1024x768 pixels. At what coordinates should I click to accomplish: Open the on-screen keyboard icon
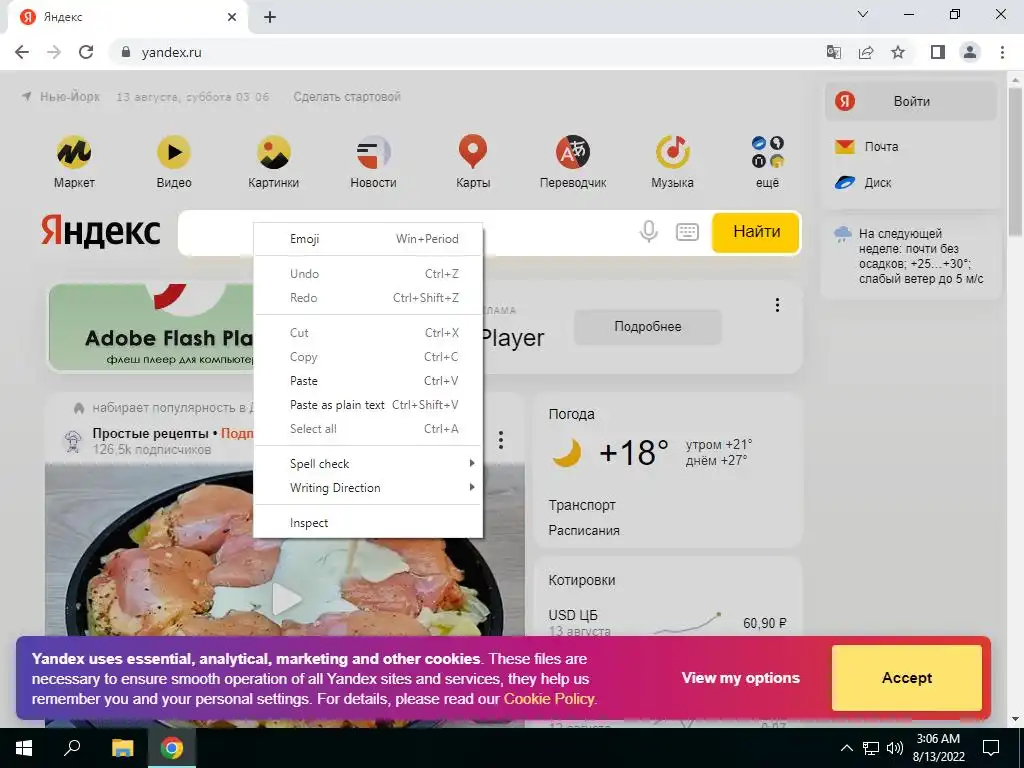click(687, 231)
